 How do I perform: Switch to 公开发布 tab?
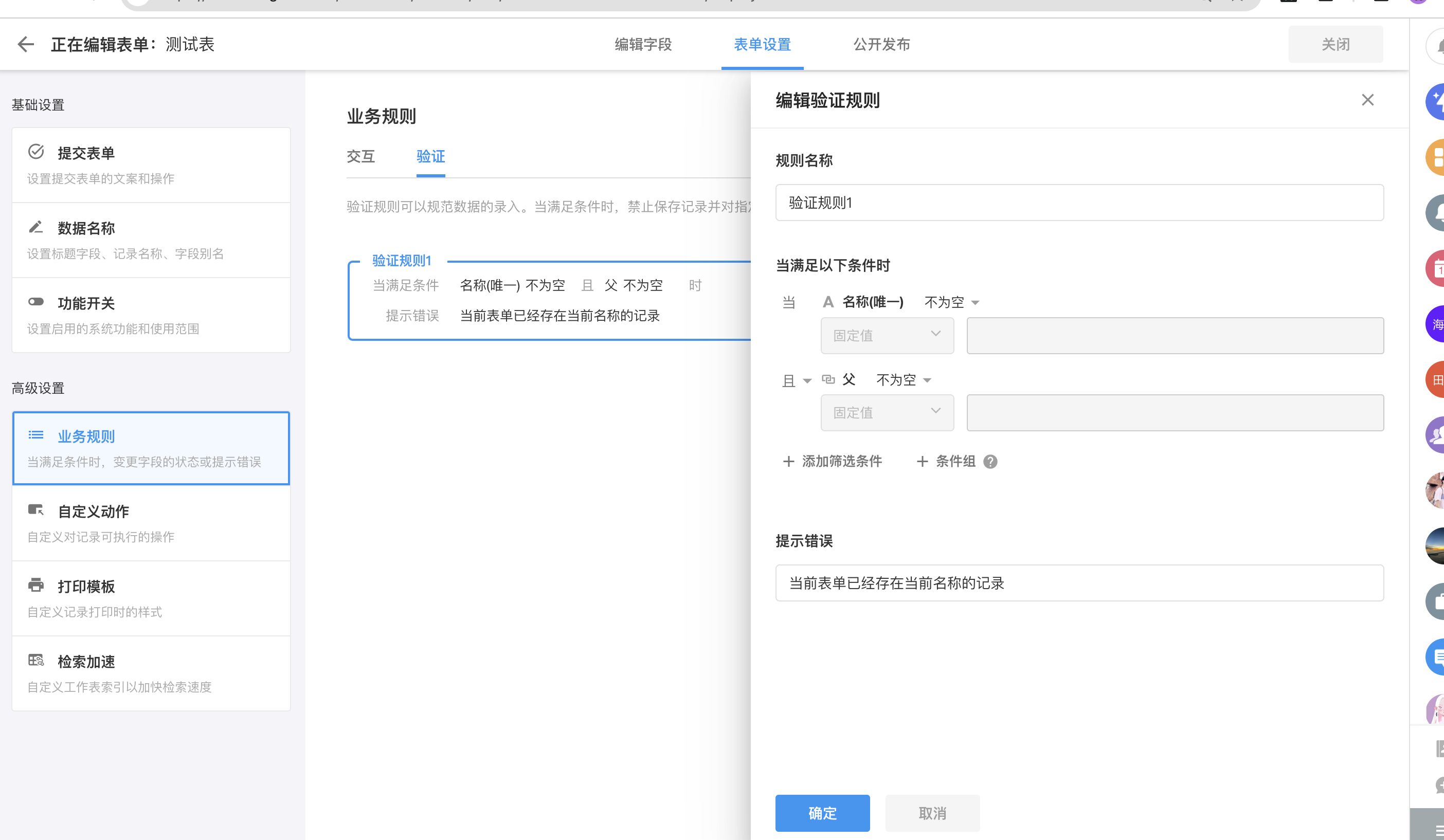881,44
